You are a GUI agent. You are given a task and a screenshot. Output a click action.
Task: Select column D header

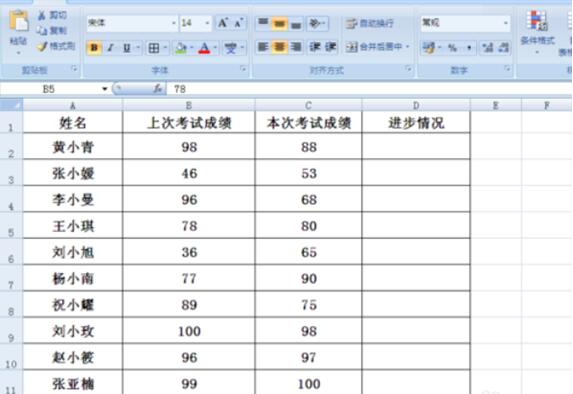tap(416, 106)
